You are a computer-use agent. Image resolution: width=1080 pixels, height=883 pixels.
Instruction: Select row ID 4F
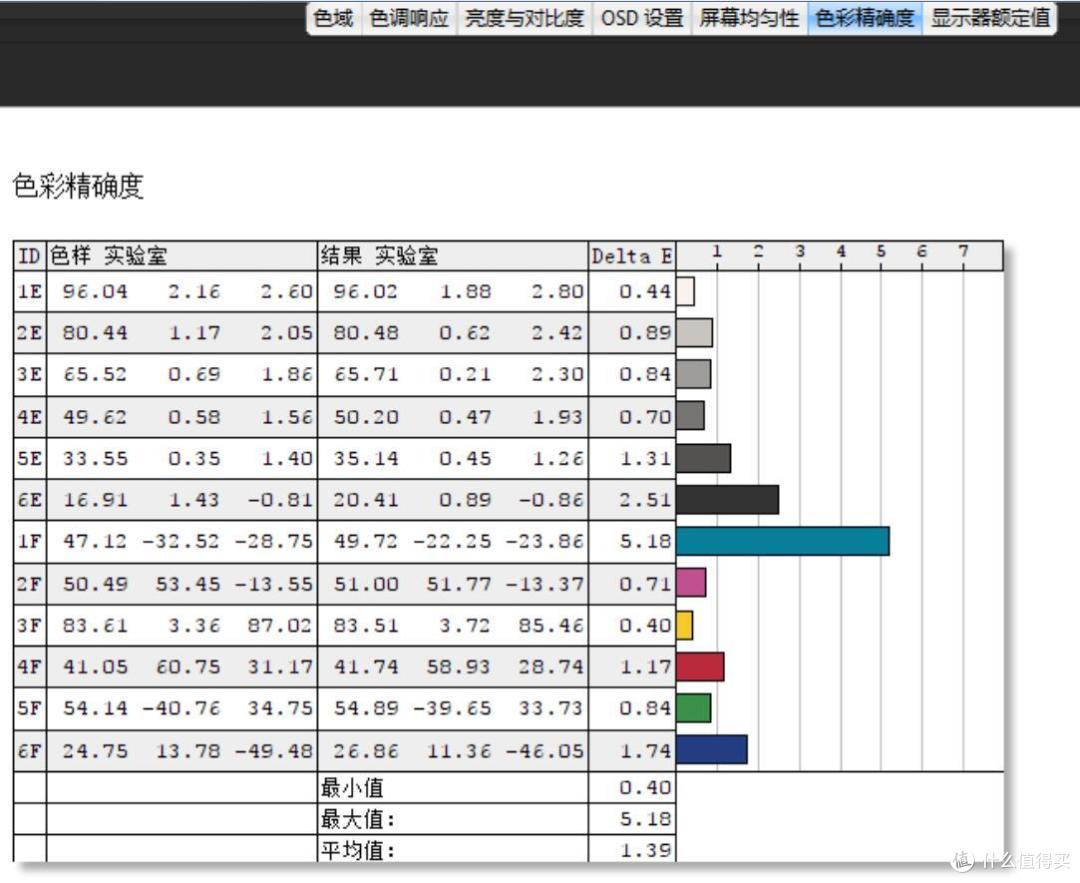30,667
